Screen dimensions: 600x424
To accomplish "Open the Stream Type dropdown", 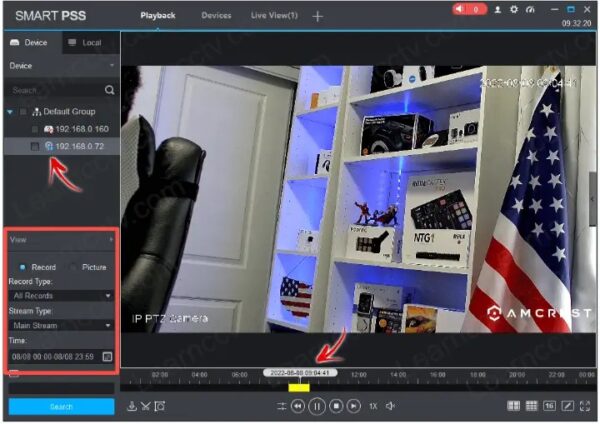I will pos(61,325).
